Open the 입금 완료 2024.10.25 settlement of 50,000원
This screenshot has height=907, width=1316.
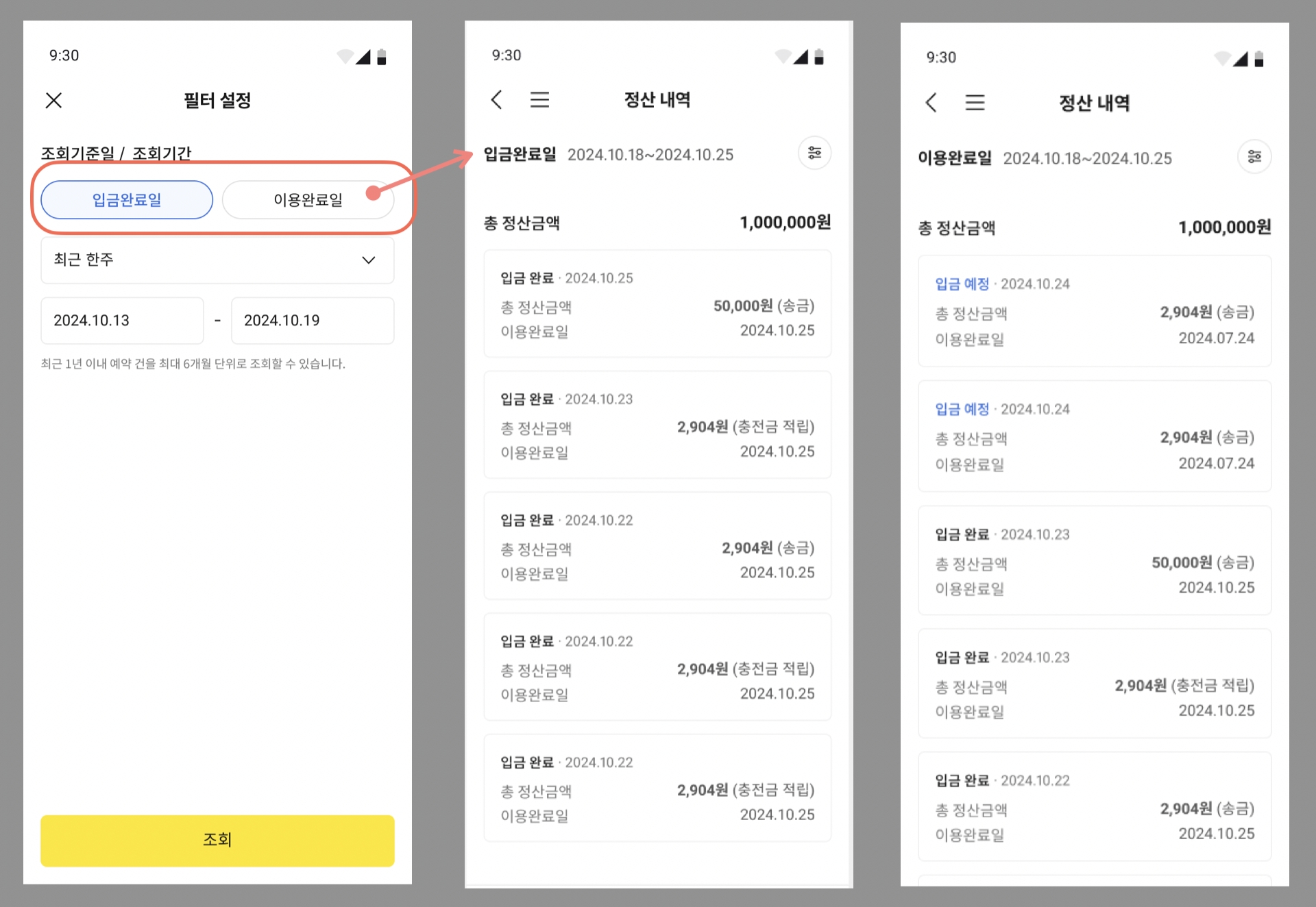coord(657,303)
